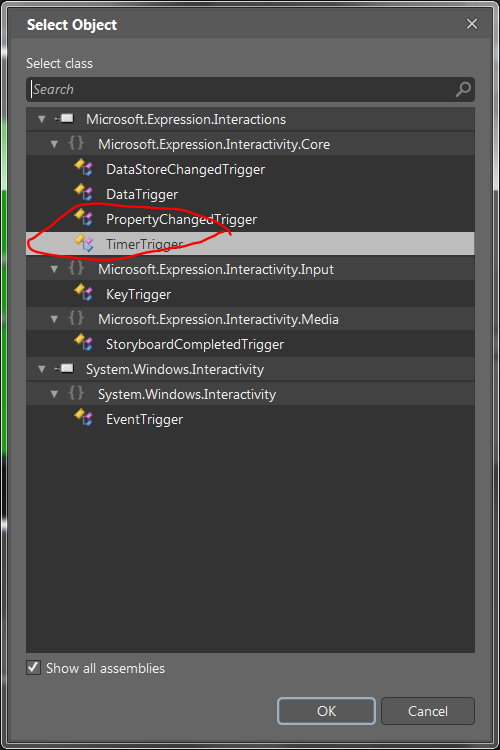Click the search magnifier icon
Viewport: 500px width, 750px height.
(x=463, y=89)
